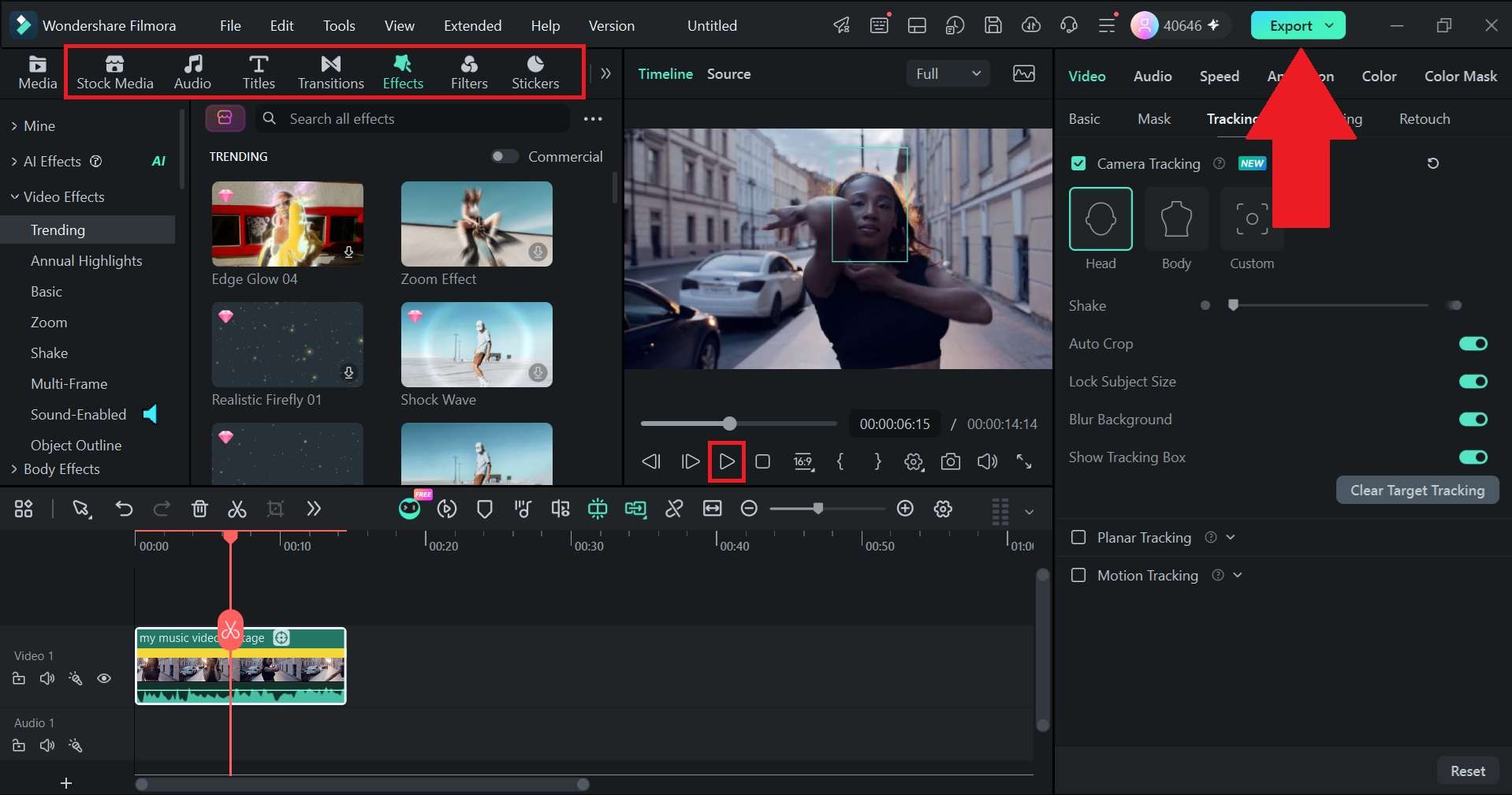The height and width of the screenshot is (795, 1512).
Task: Take a snapshot with camera icon
Action: 951,461
